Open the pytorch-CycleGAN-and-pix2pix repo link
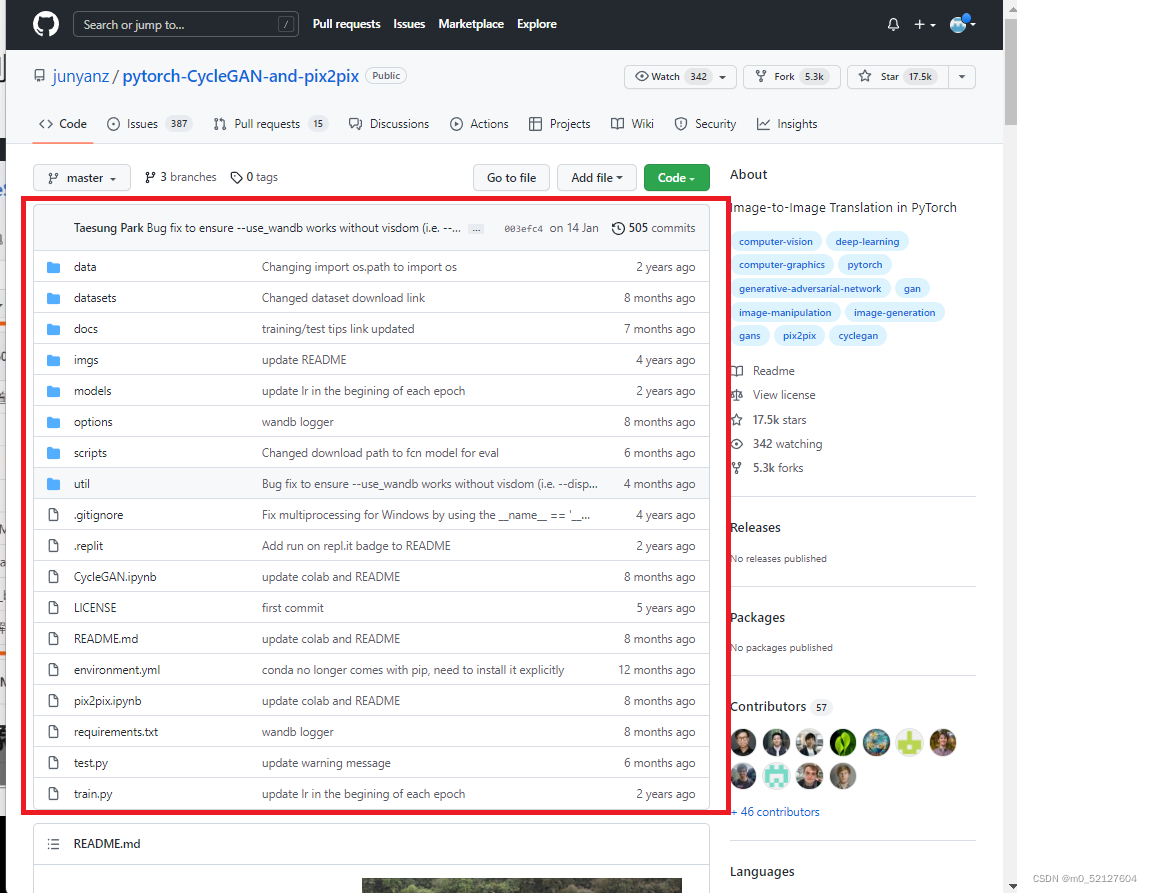This screenshot has width=1152, height=893. tap(240, 76)
